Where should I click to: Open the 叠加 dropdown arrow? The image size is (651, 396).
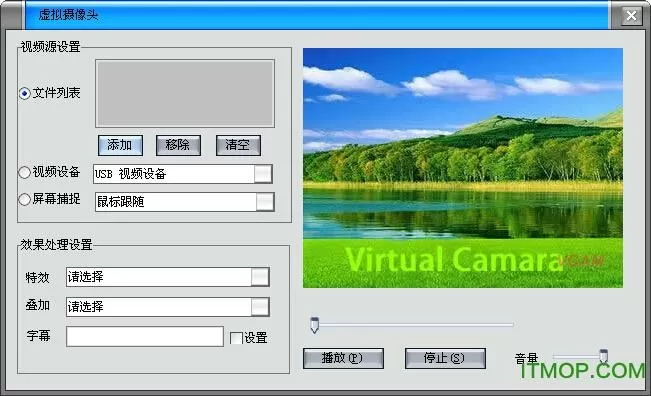tap(260, 307)
